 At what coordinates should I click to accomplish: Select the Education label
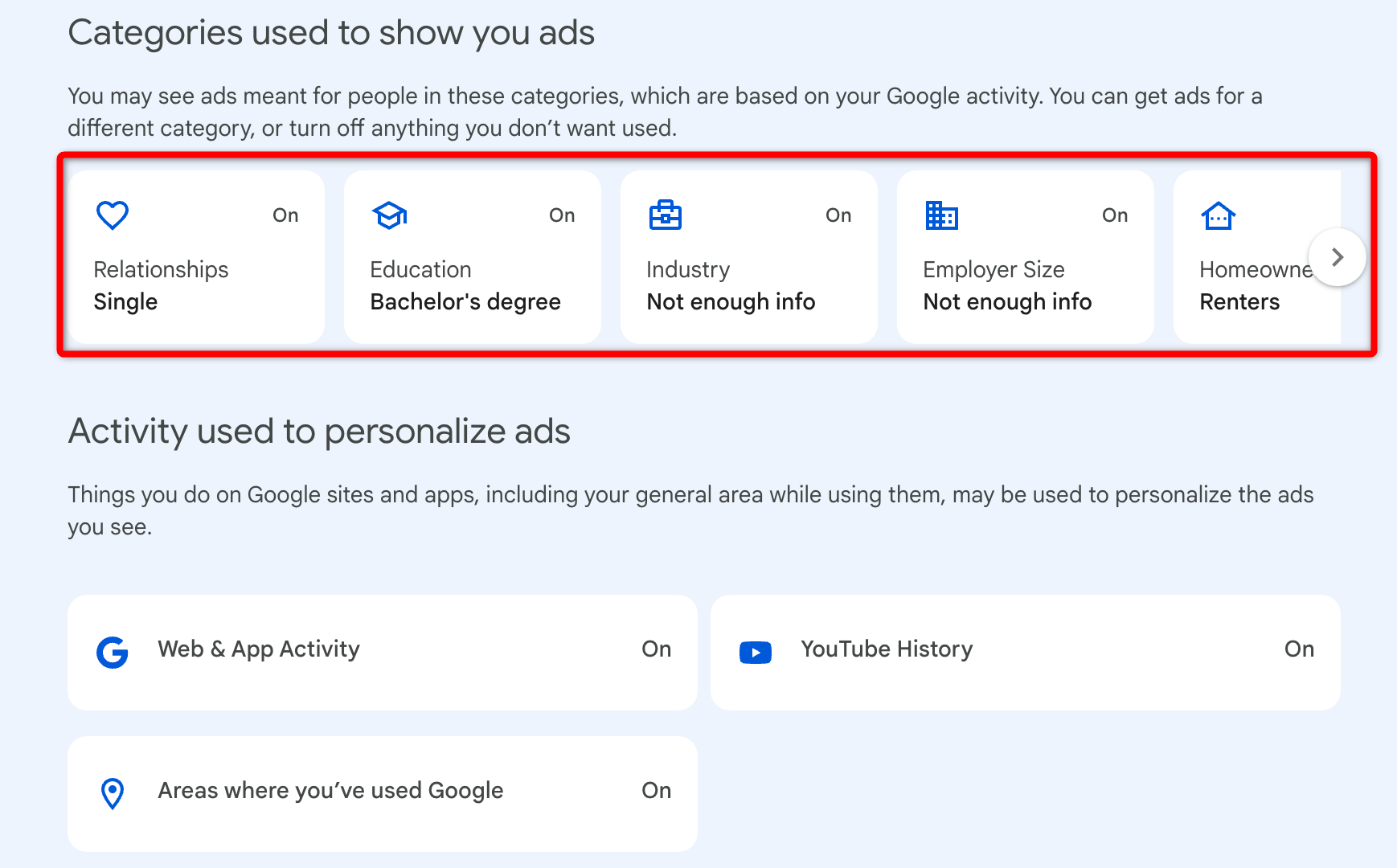[420, 270]
